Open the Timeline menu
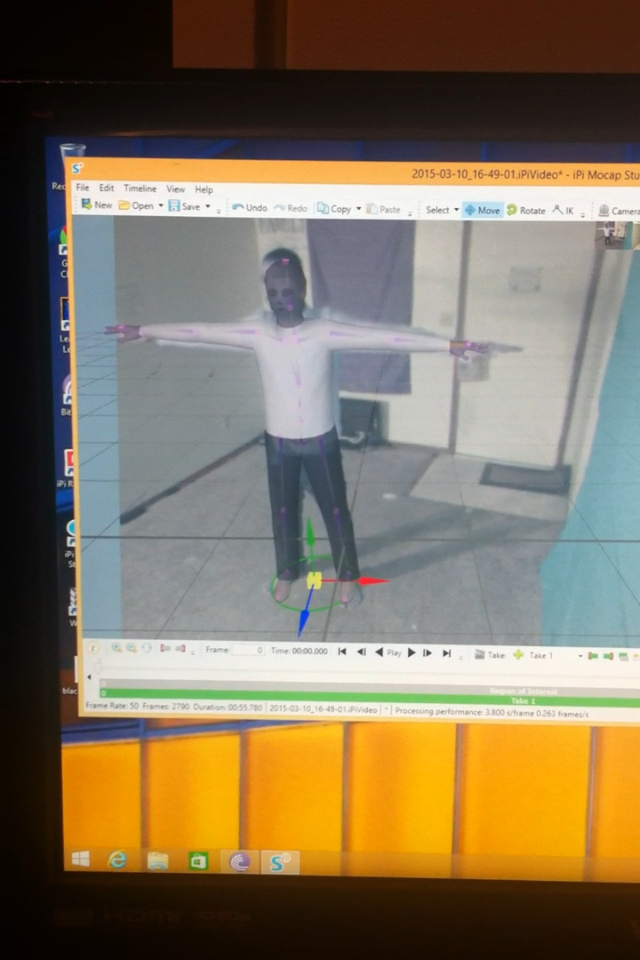 (x=140, y=189)
